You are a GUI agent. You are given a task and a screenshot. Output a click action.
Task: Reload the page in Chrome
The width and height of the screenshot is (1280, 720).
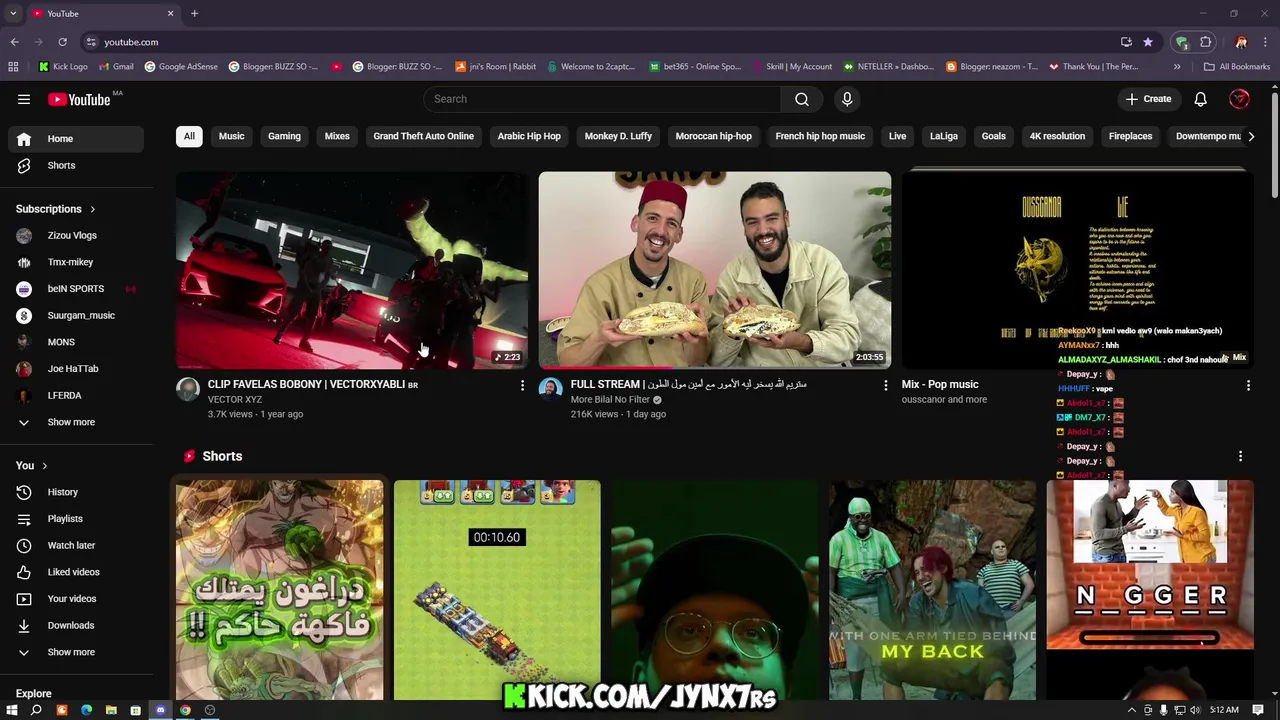[x=62, y=42]
